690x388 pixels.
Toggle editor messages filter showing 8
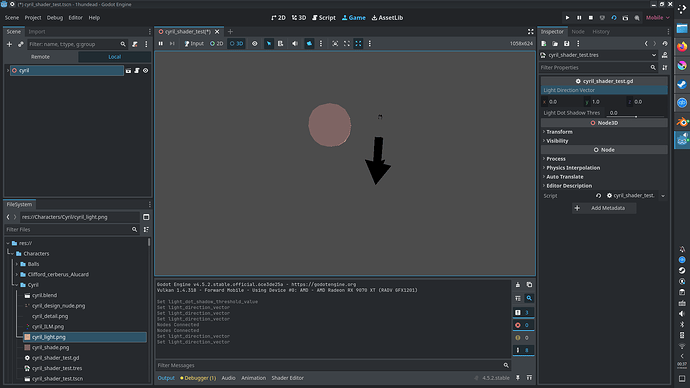523,350
